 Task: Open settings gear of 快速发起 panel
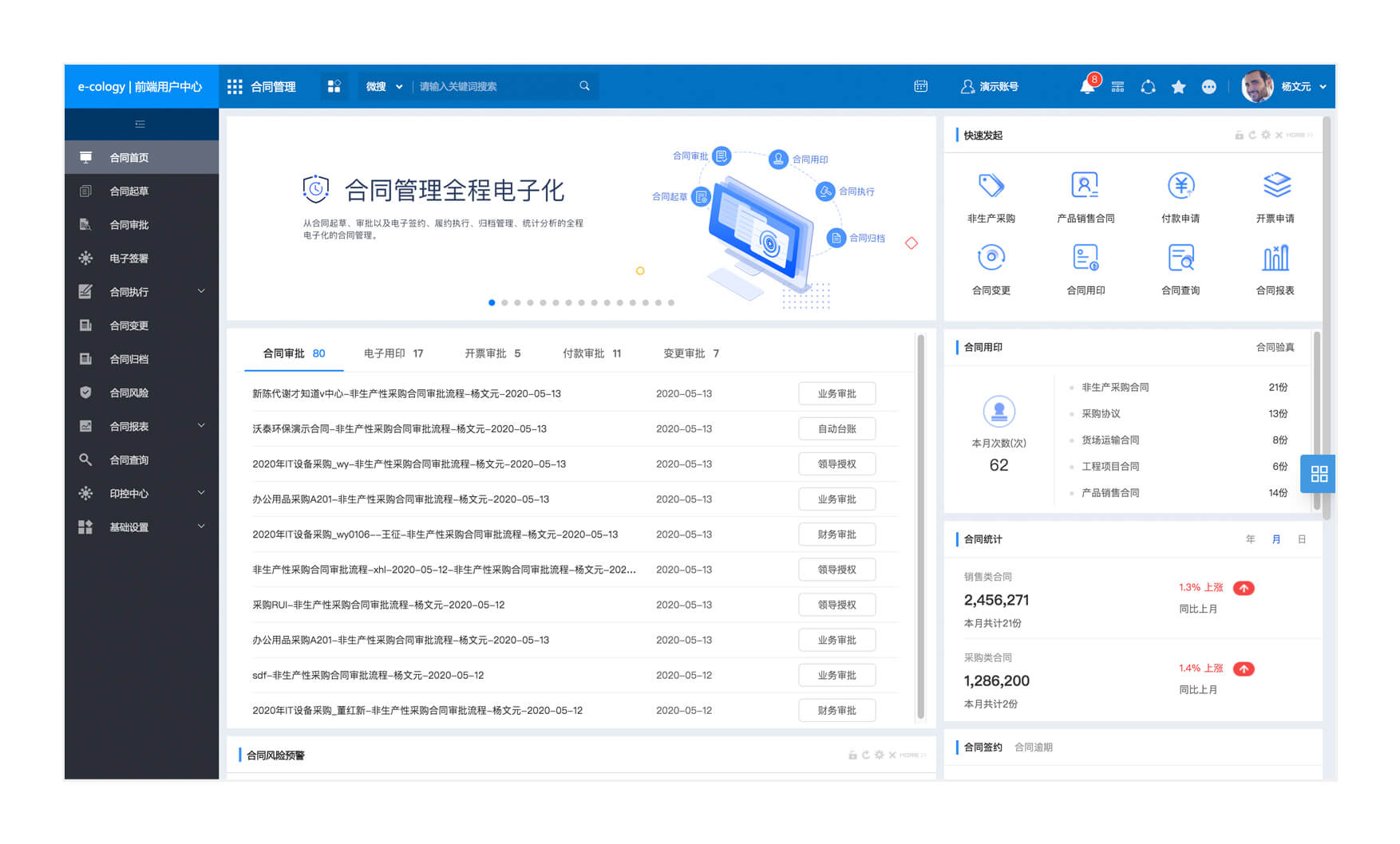click(1265, 136)
